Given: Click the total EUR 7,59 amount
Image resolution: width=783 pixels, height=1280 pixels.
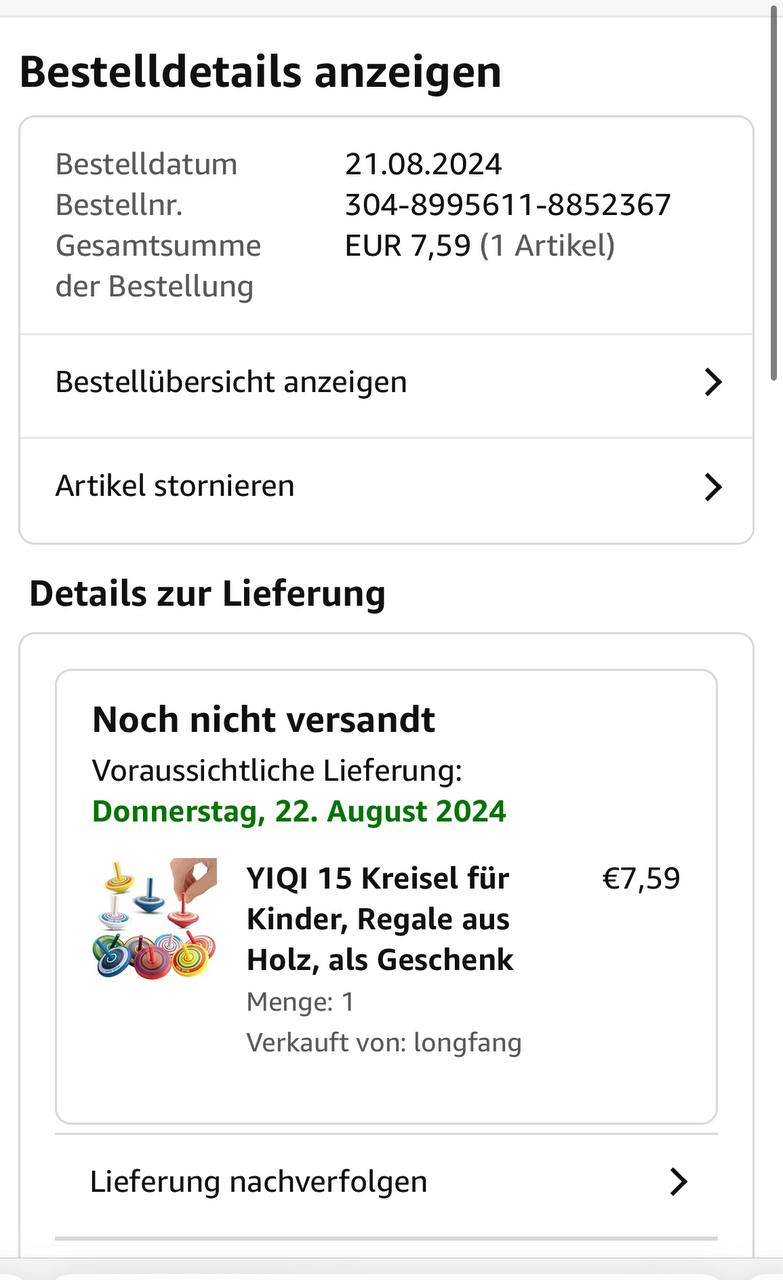Looking at the screenshot, I should click(408, 246).
